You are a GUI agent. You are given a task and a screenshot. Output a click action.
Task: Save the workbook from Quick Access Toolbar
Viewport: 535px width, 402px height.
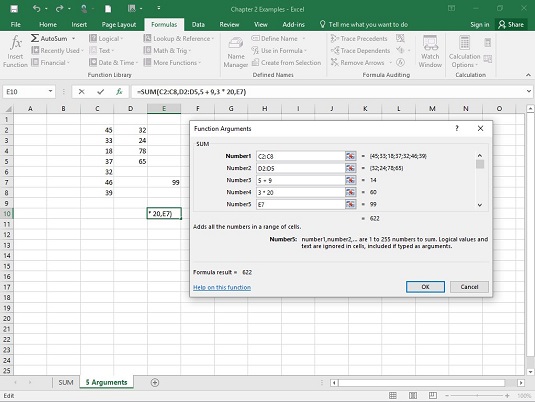point(14,9)
